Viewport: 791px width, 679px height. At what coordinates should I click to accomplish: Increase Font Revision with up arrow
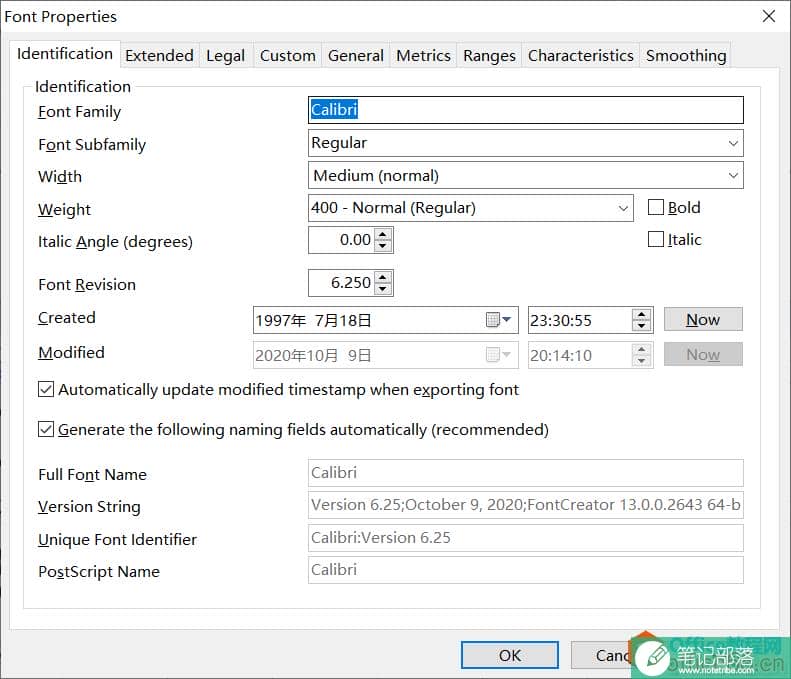coord(383,277)
